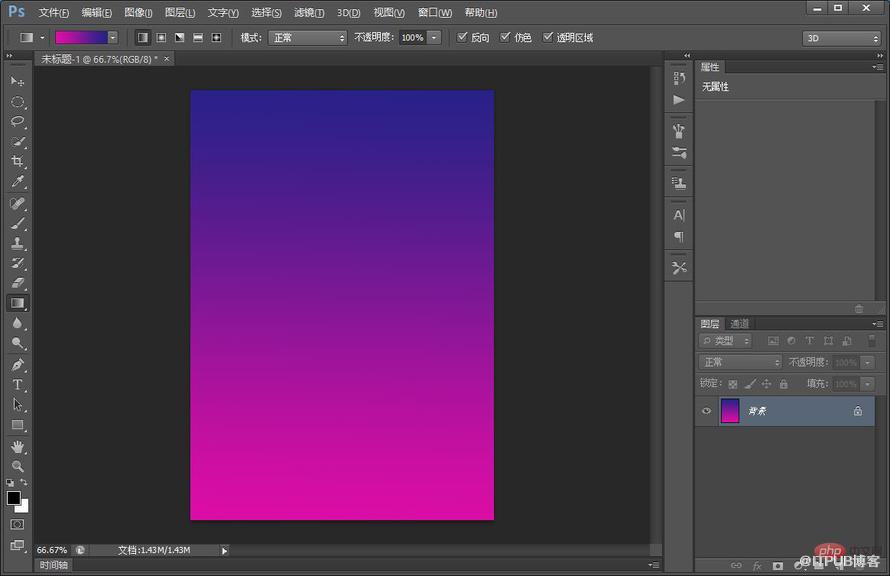The width and height of the screenshot is (890, 576).
Task: Select the Hand tool
Action: coord(17,447)
